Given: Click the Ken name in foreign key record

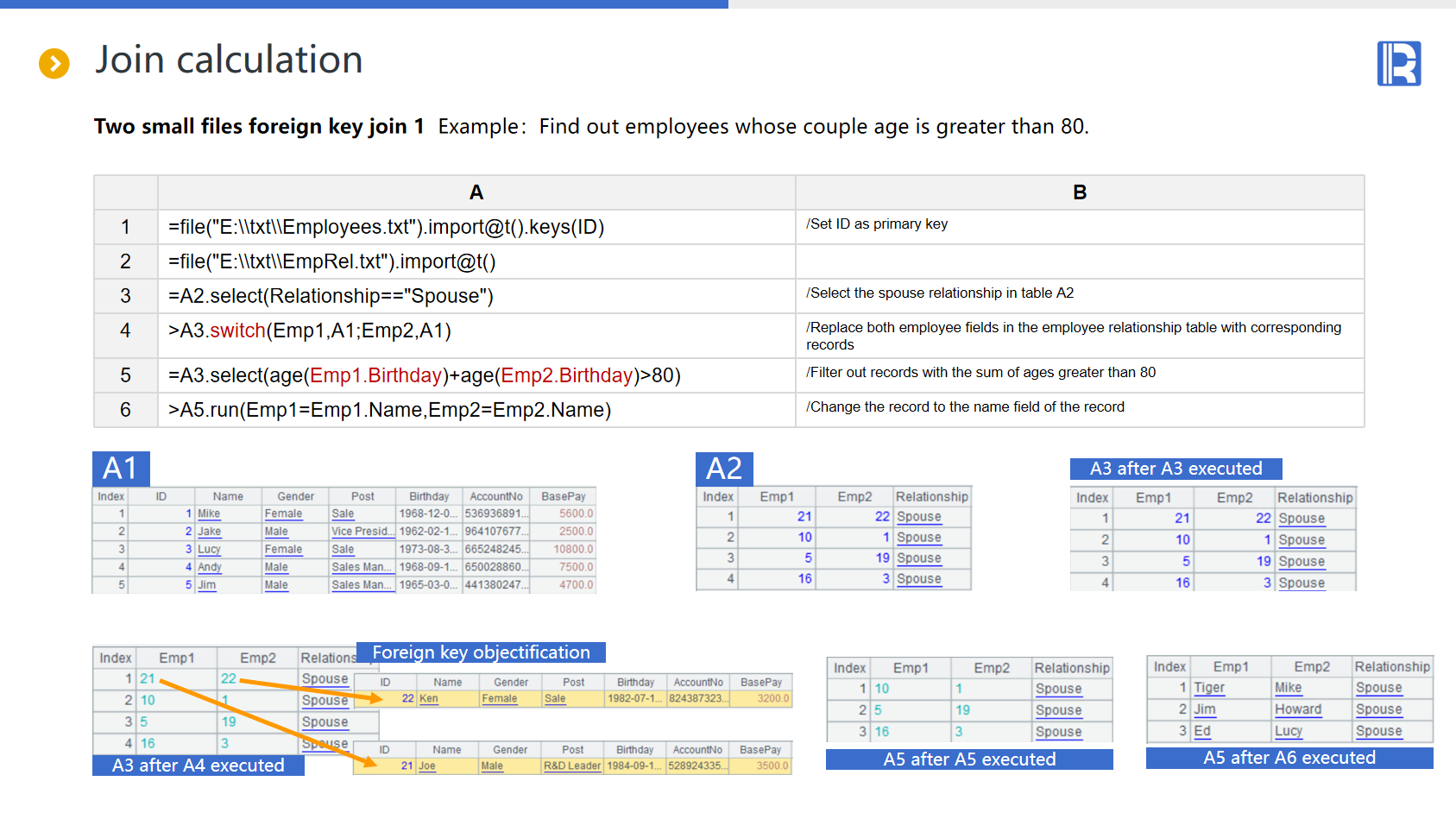Looking at the screenshot, I should 429,699.
